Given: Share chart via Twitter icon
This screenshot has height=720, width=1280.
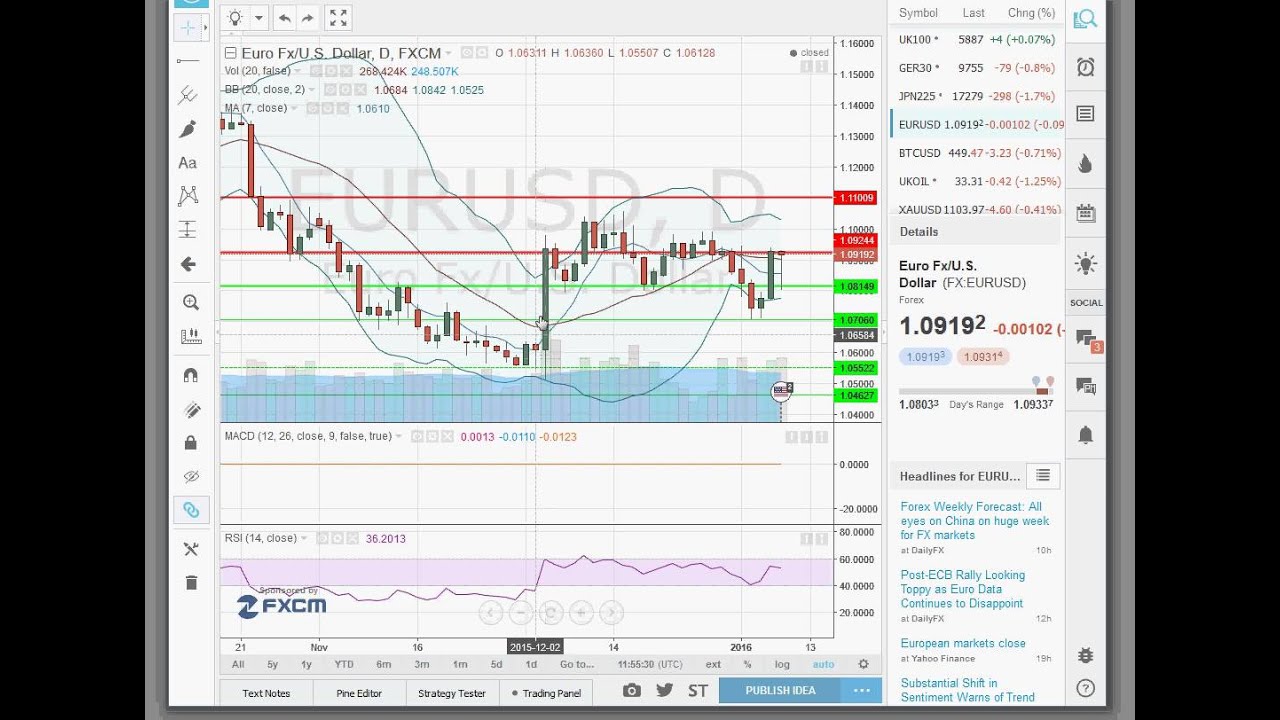Looking at the screenshot, I should pos(664,690).
